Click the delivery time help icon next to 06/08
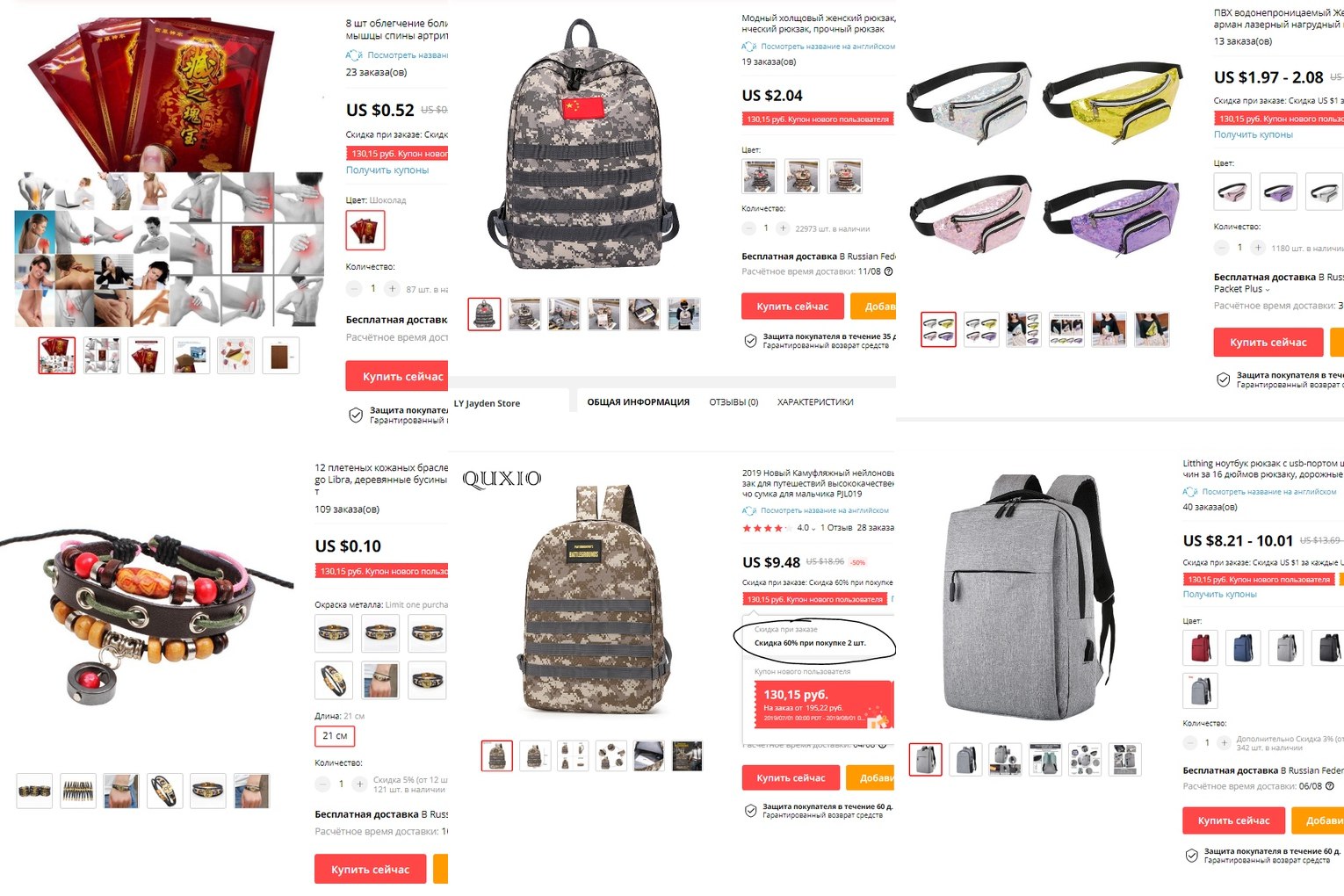1344x896 pixels. [1329, 786]
